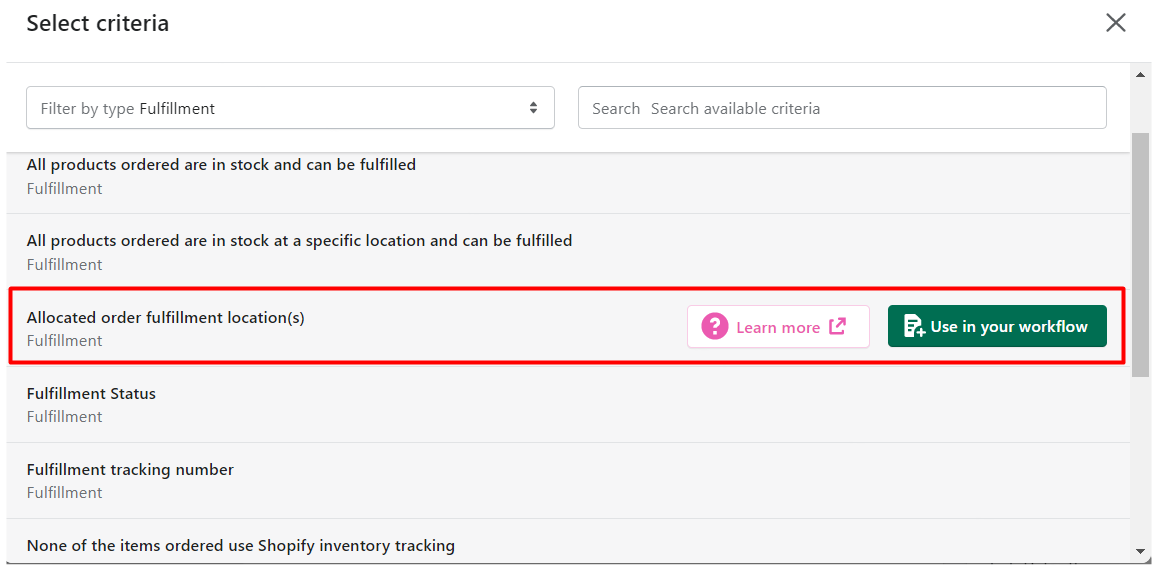Select Fulfillment tracking number criteria
Image resolution: width=1154 pixels, height=569 pixels.
click(568, 480)
